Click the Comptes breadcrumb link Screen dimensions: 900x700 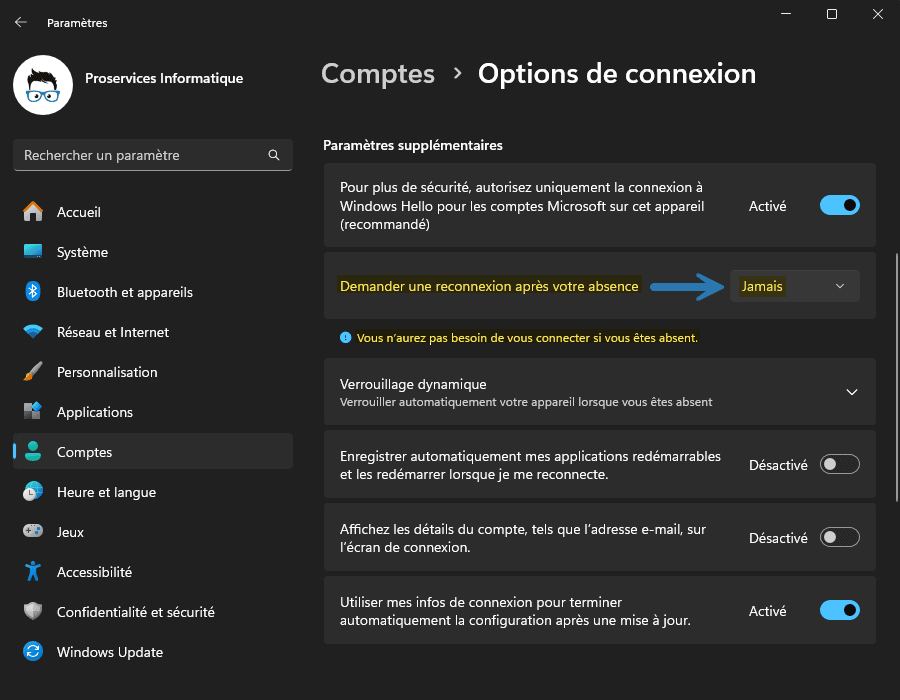tap(377, 73)
